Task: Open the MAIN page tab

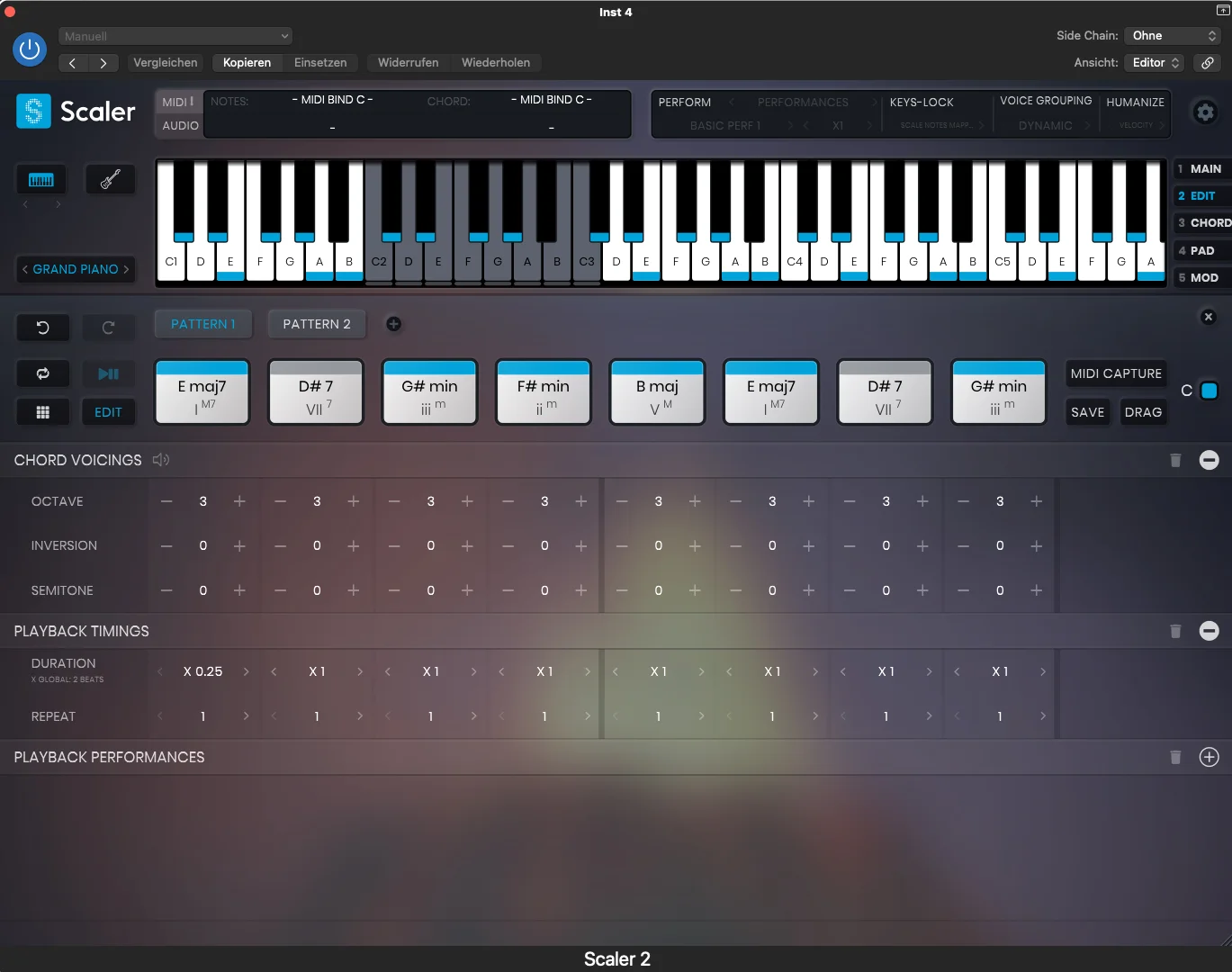Action: pyautogui.click(x=1203, y=168)
